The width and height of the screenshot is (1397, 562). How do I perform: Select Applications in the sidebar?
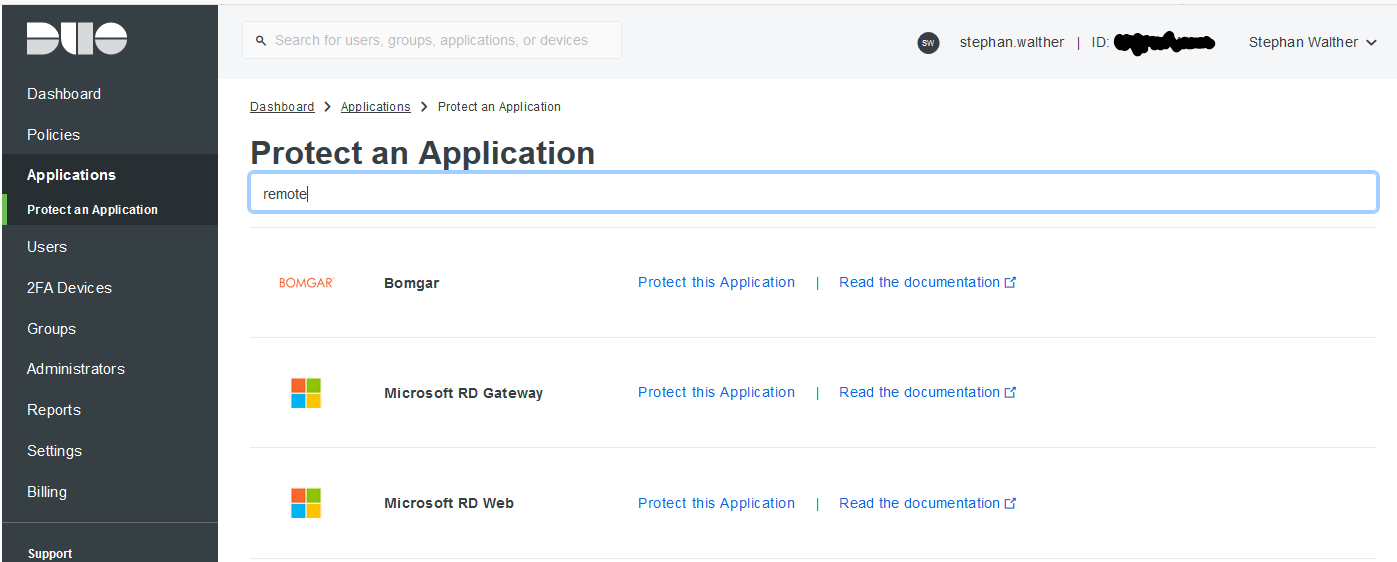pyautogui.click(x=71, y=175)
